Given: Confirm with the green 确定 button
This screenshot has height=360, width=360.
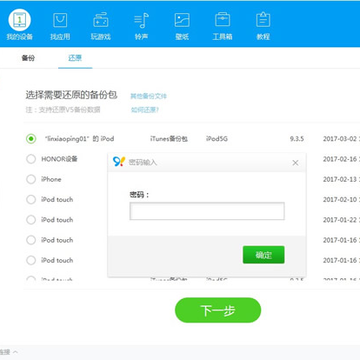Looking at the screenshot, I should pyautogui.click(x=264, y=255).
